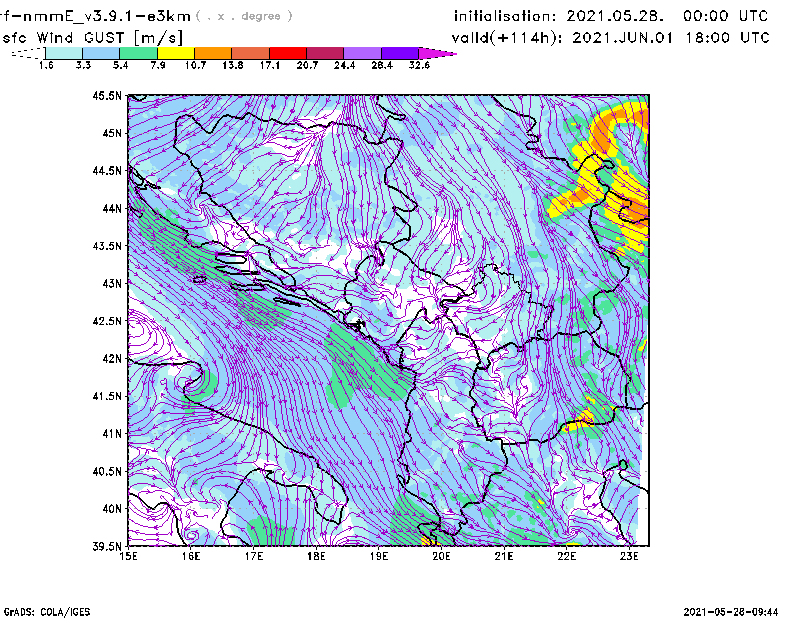Click the legend value 17.1
The height and width of the screenshot is (618, 800).
(270, 65)
